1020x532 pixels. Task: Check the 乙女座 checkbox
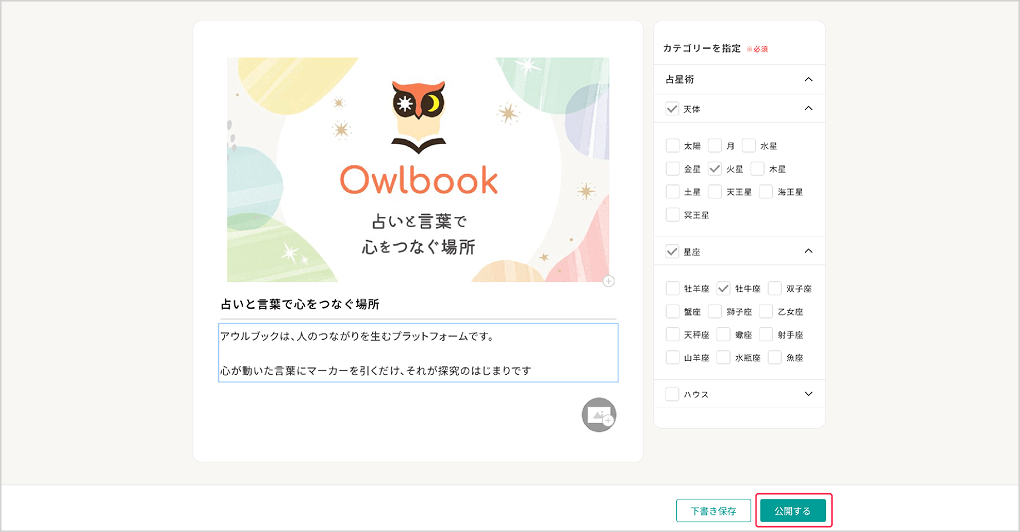pos(766,311)
